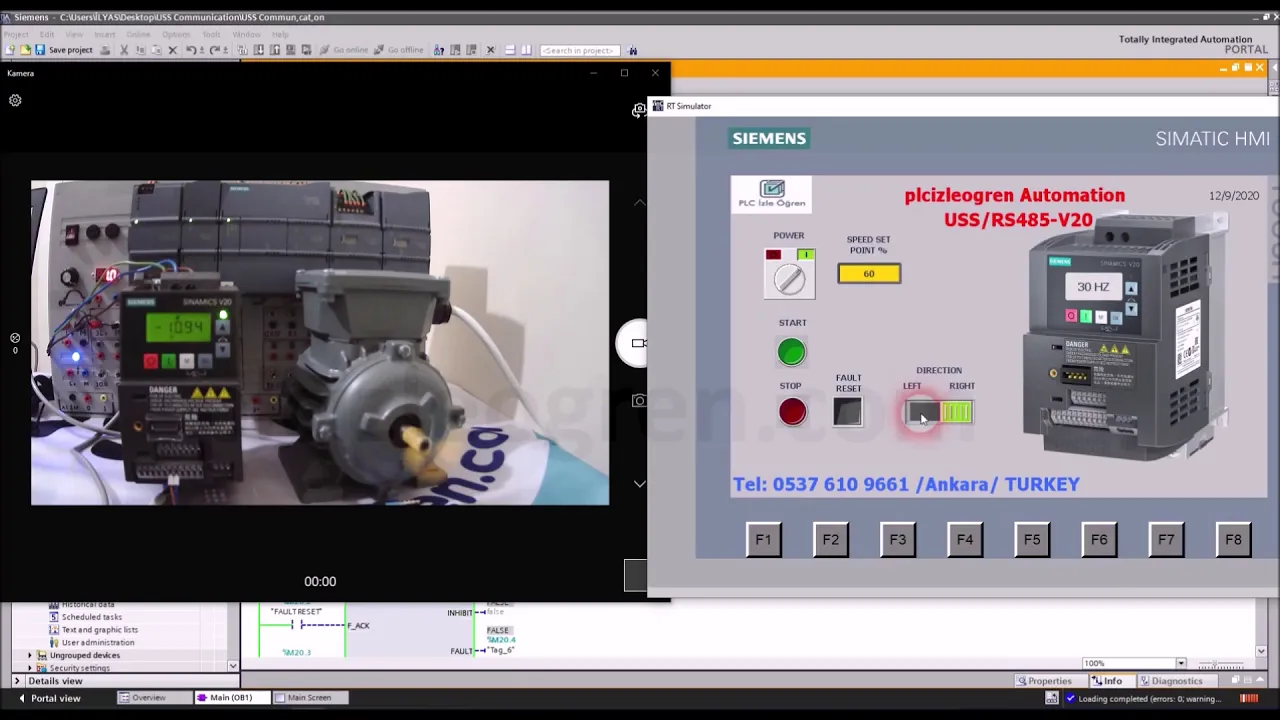The height and width of the screenshot is (720, 1280).
Task: Expand the Ungrouped devices tree node
Action: point(30,655)
